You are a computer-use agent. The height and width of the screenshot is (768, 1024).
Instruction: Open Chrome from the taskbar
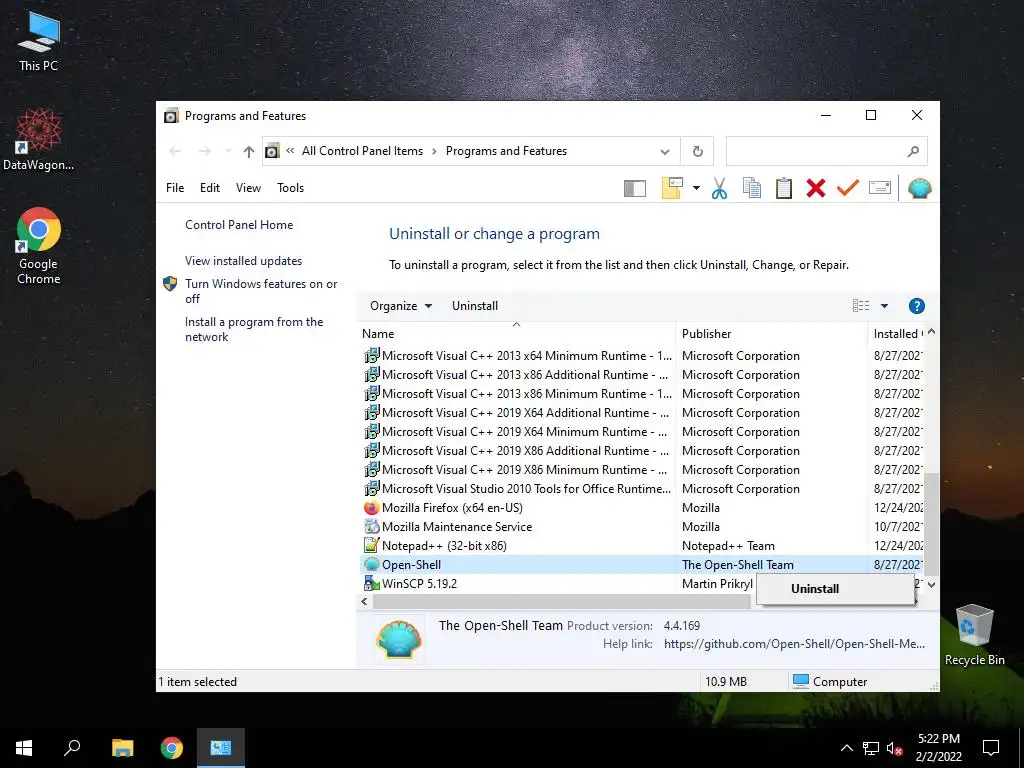point(172,748)
